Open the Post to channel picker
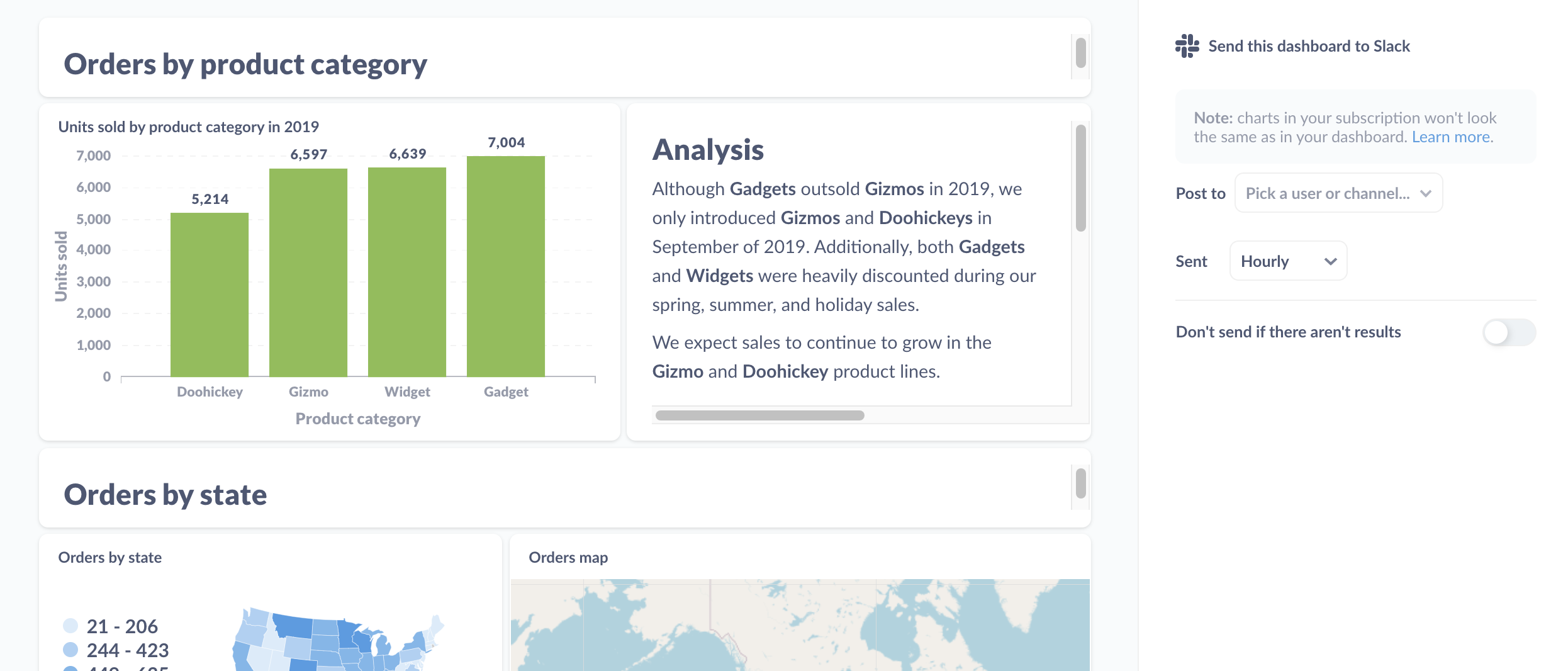Screen dimensions: 1568x671 coord(1338,193)
